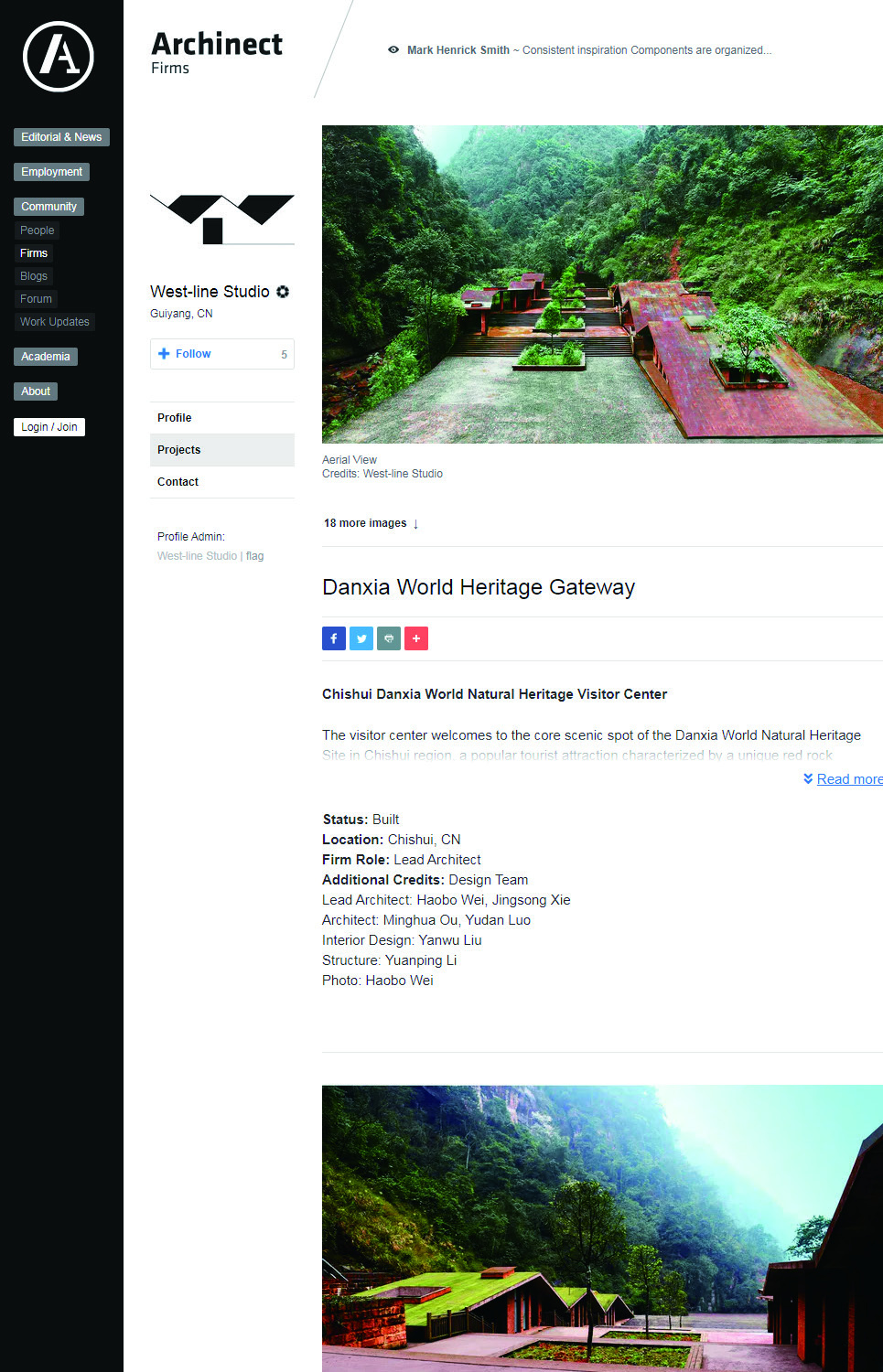Click the print icon button

(x=389, y=638)
